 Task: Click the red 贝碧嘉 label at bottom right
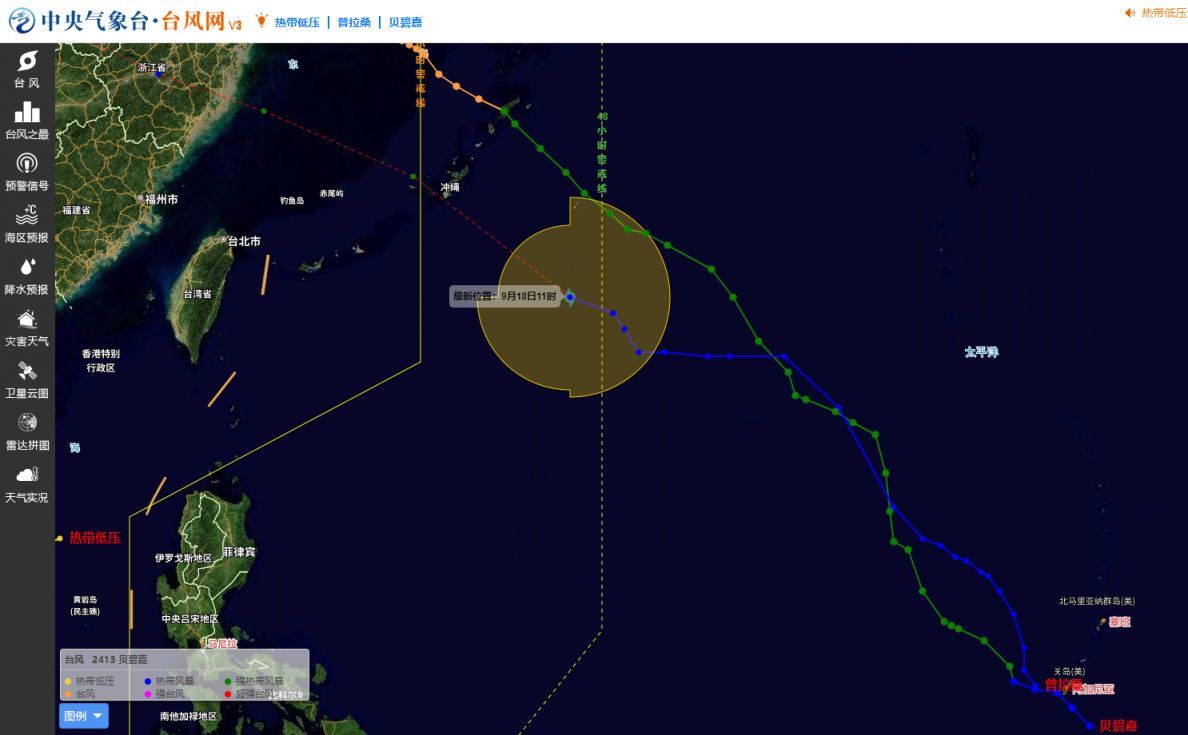(x=1118, y=726)
